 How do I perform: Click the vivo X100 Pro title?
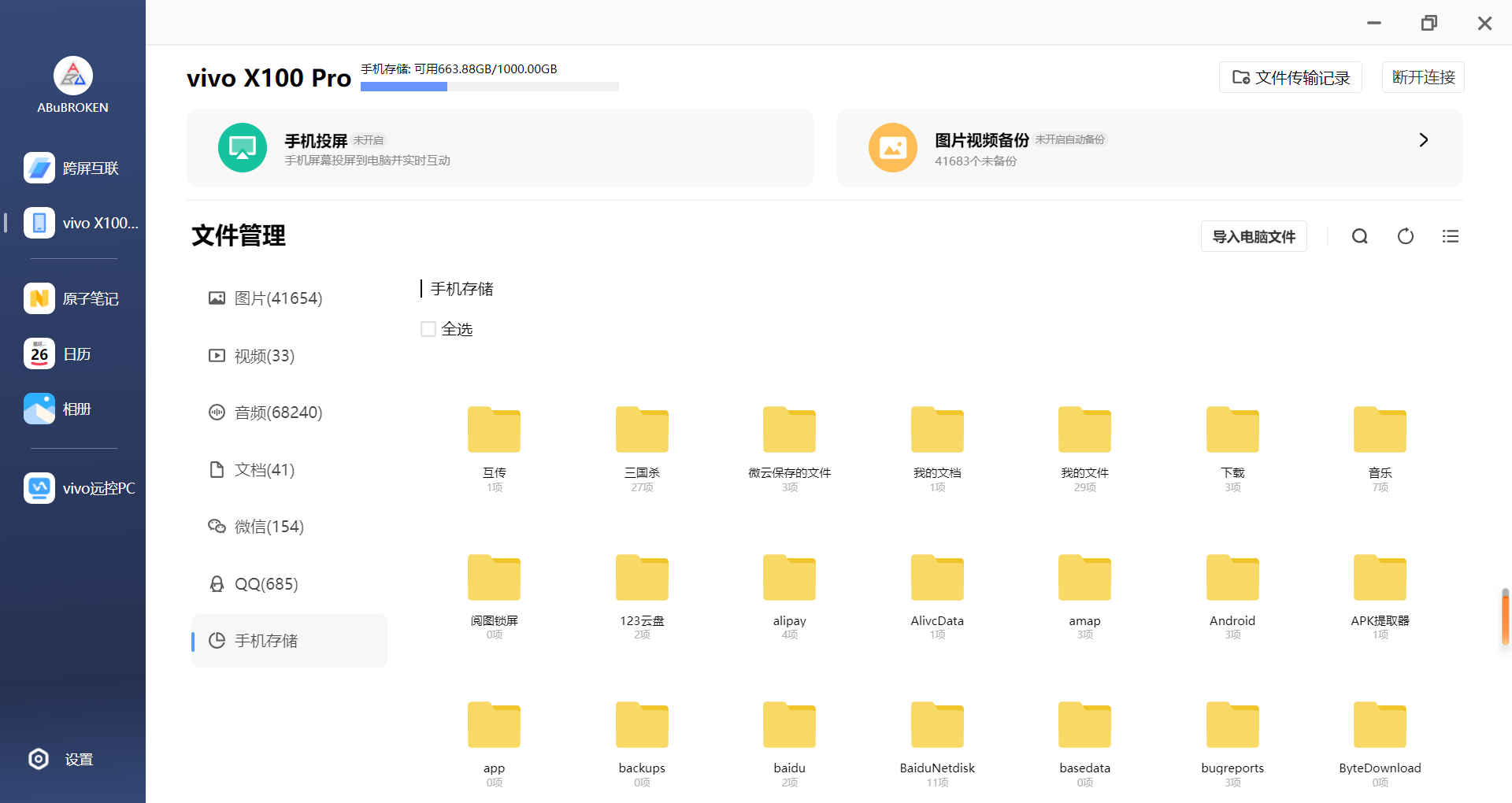pos(269,78)
